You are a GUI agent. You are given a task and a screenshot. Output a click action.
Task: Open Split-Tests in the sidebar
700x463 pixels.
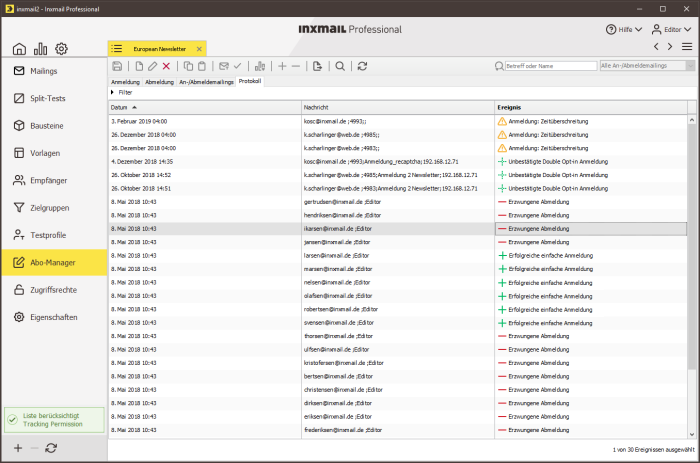pos(54,98)
